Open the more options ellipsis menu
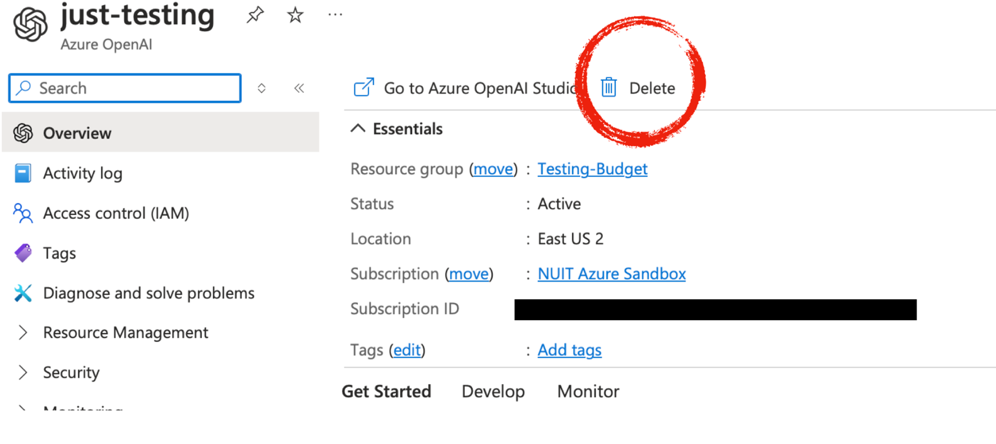 pyautogui.click(x=335, y=15)
